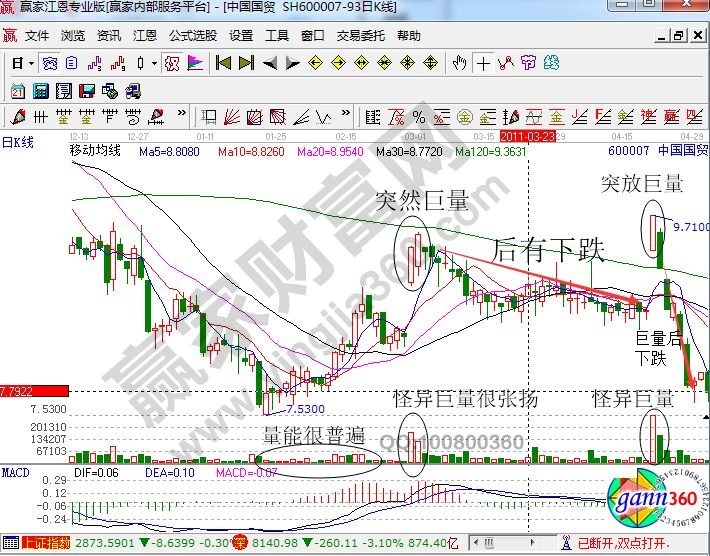This screenshot has width=710, height=556.
Task: Open the 江恩 menu
Action: coord(144,35)
